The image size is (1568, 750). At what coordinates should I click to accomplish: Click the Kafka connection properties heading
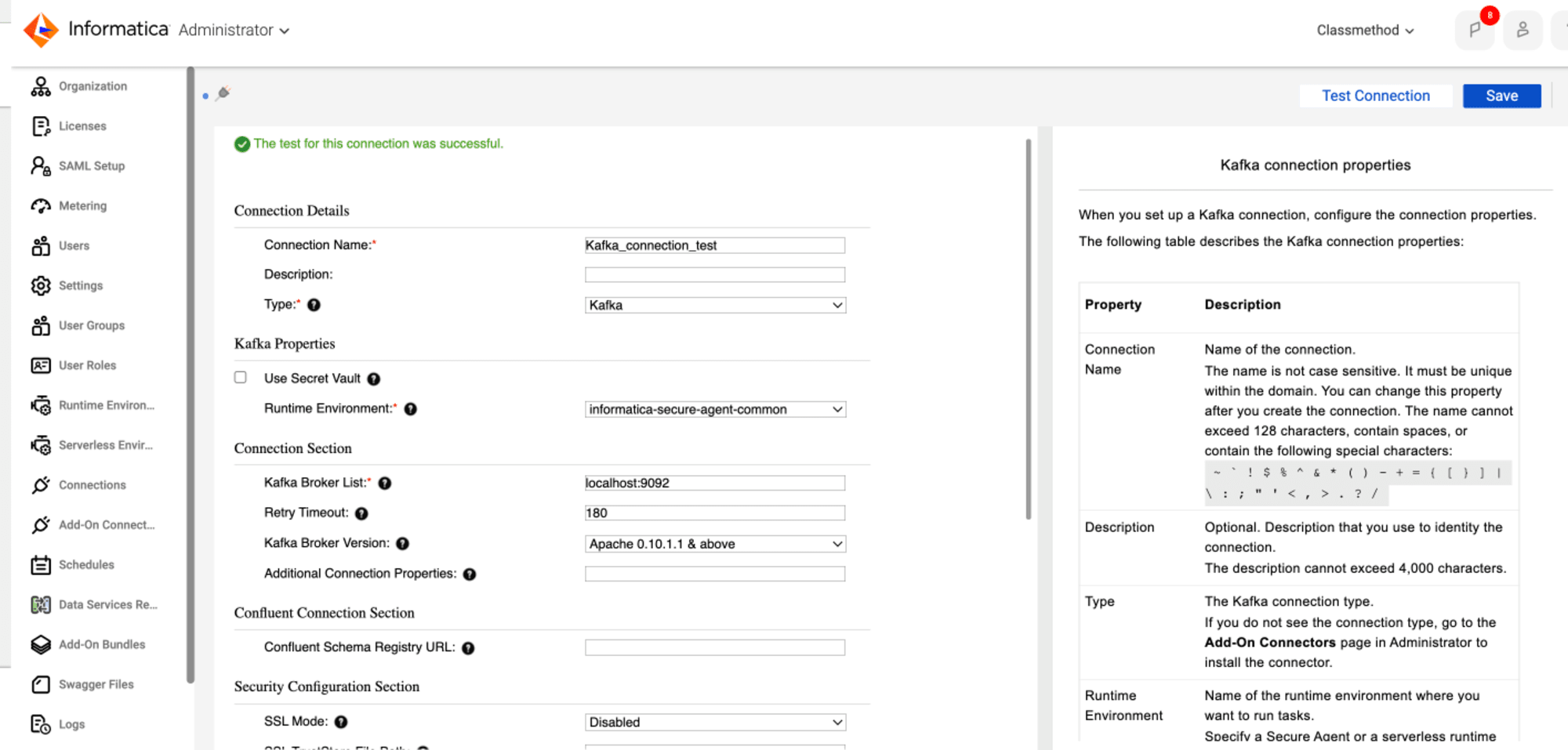click(1315, 165)
